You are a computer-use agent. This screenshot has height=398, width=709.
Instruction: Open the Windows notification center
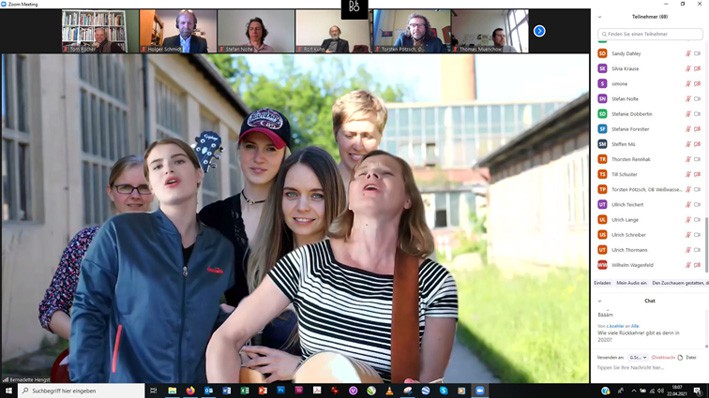click(699, 391)
